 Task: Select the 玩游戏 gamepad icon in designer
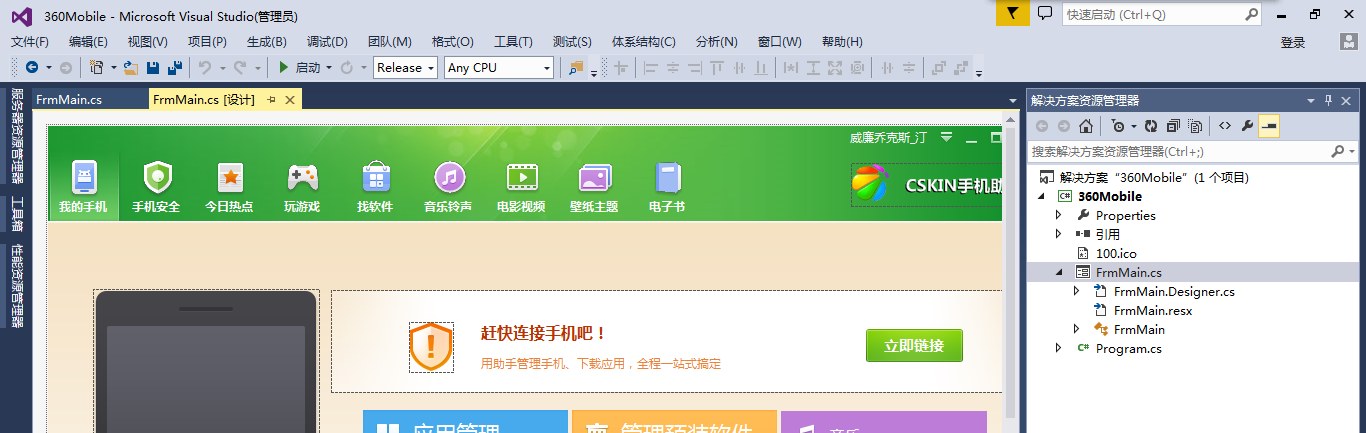pos(302,178)
